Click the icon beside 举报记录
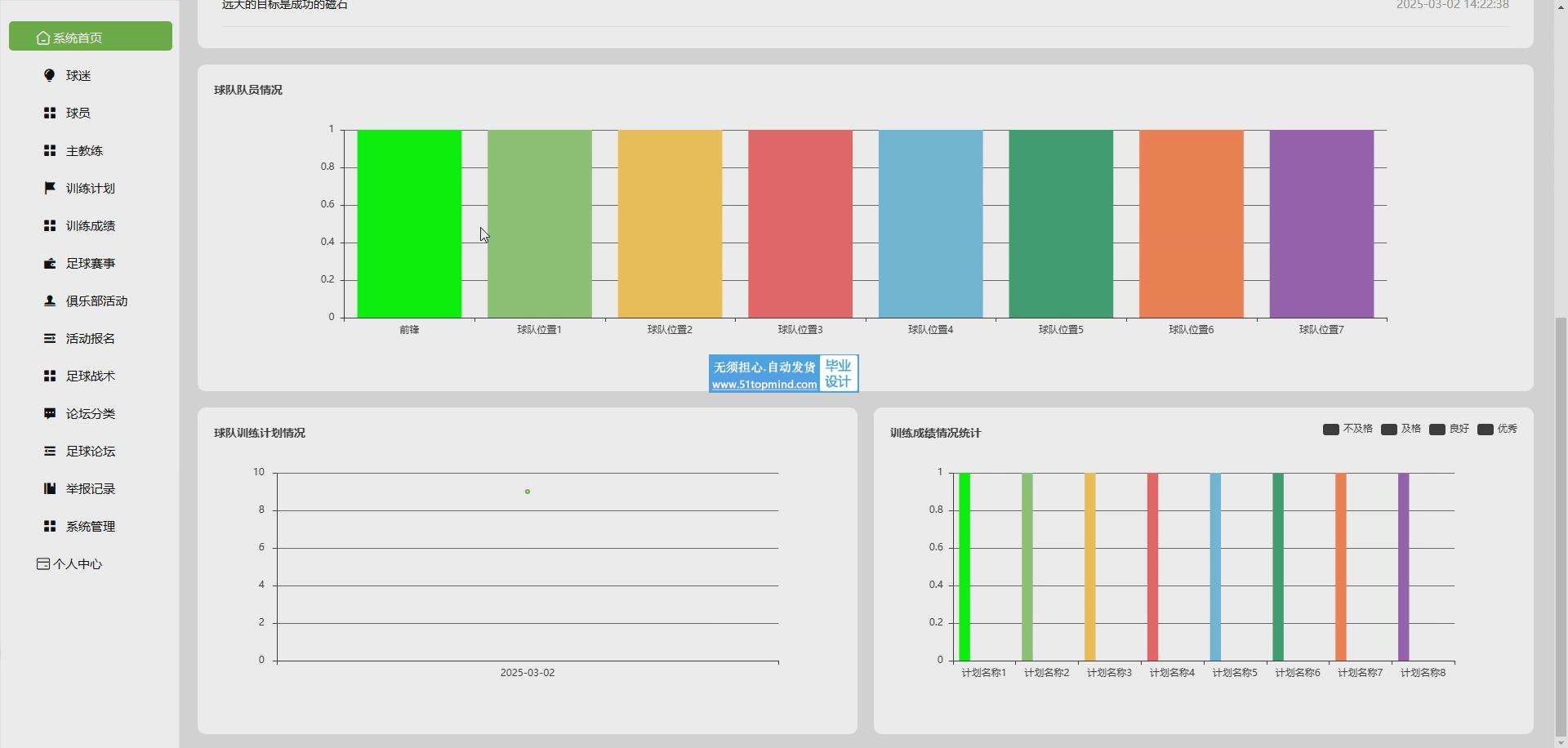 click(50, 488)
